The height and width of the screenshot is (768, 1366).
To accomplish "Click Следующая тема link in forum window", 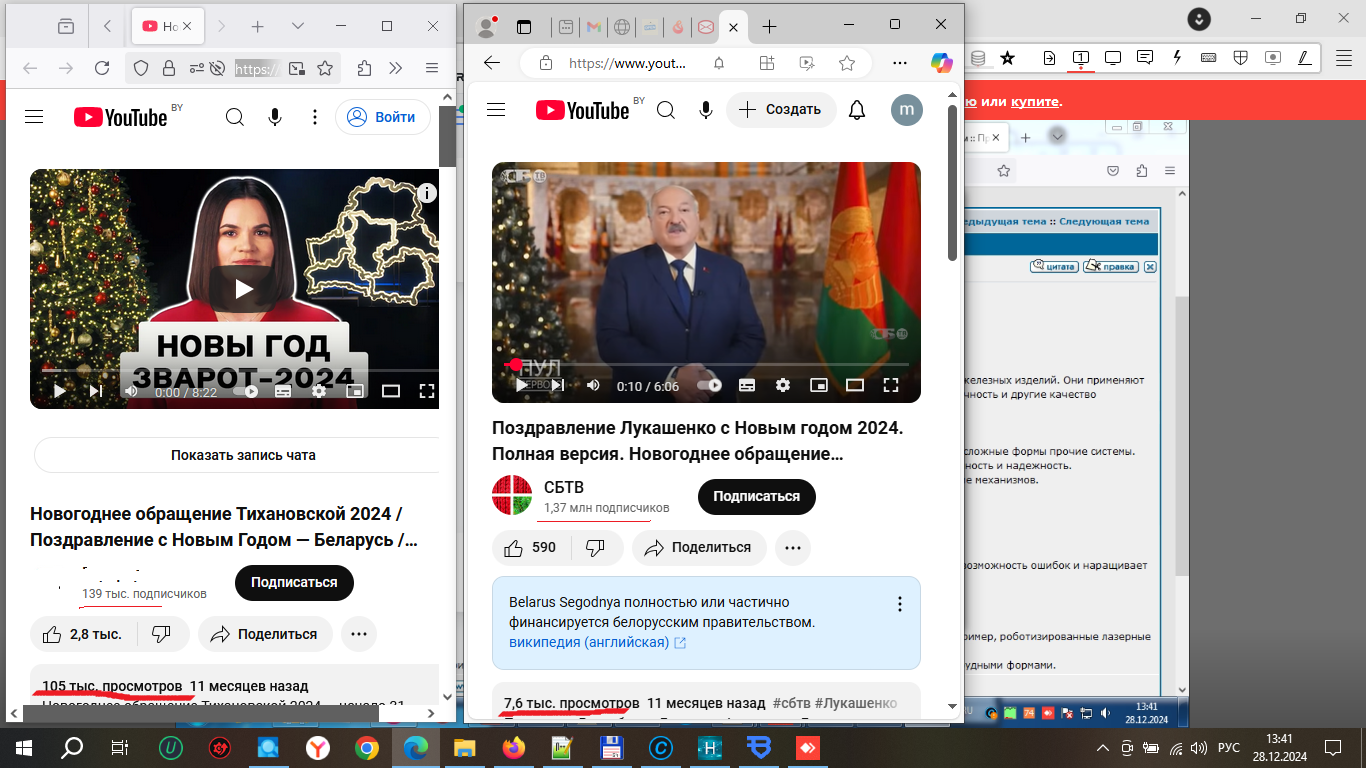I will [x=1104, y=221].
